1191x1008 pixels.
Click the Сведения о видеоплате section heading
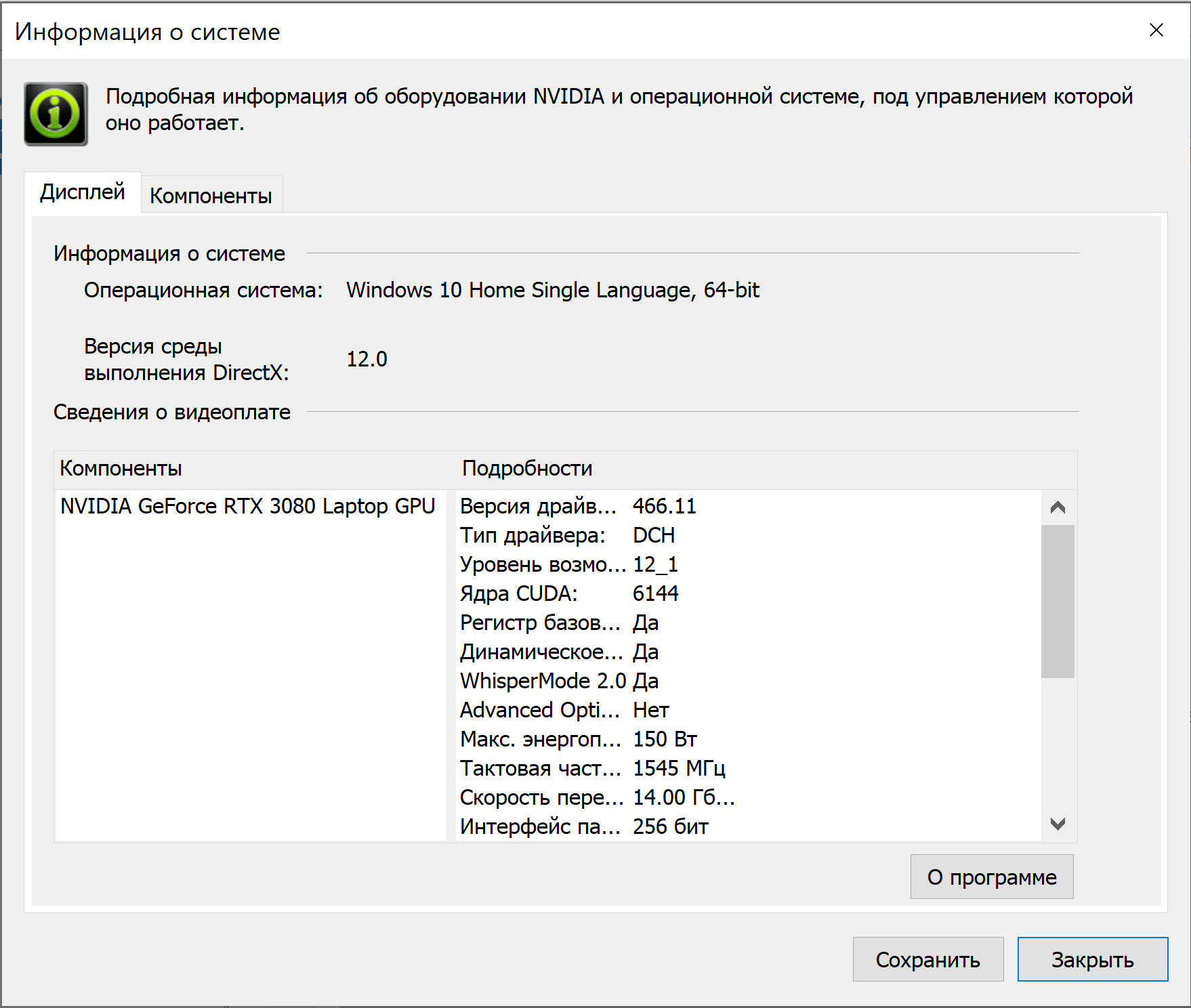tap(172, 412)
